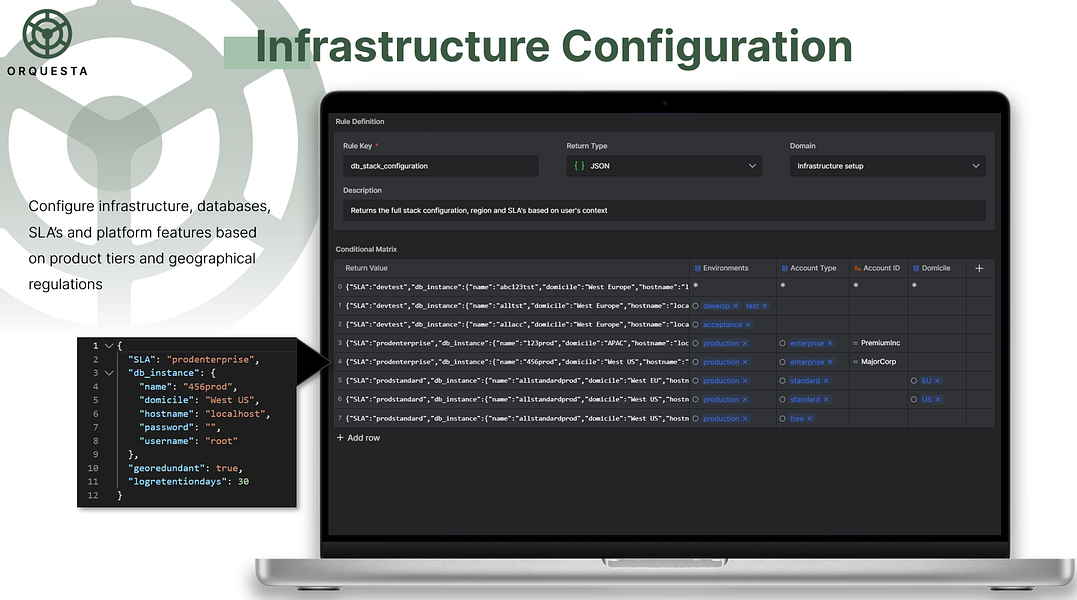Remove the production tag in row 3
The image size is (1077, 600).
point(745,343)
